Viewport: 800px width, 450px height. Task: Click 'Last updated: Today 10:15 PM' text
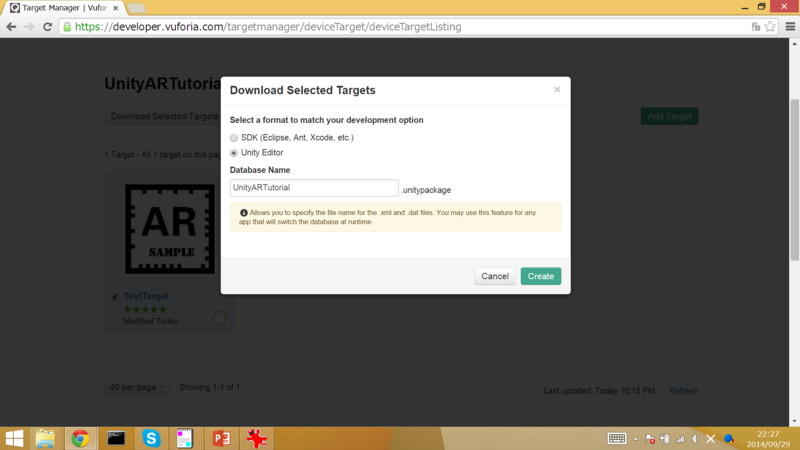(x=599, y=391)
